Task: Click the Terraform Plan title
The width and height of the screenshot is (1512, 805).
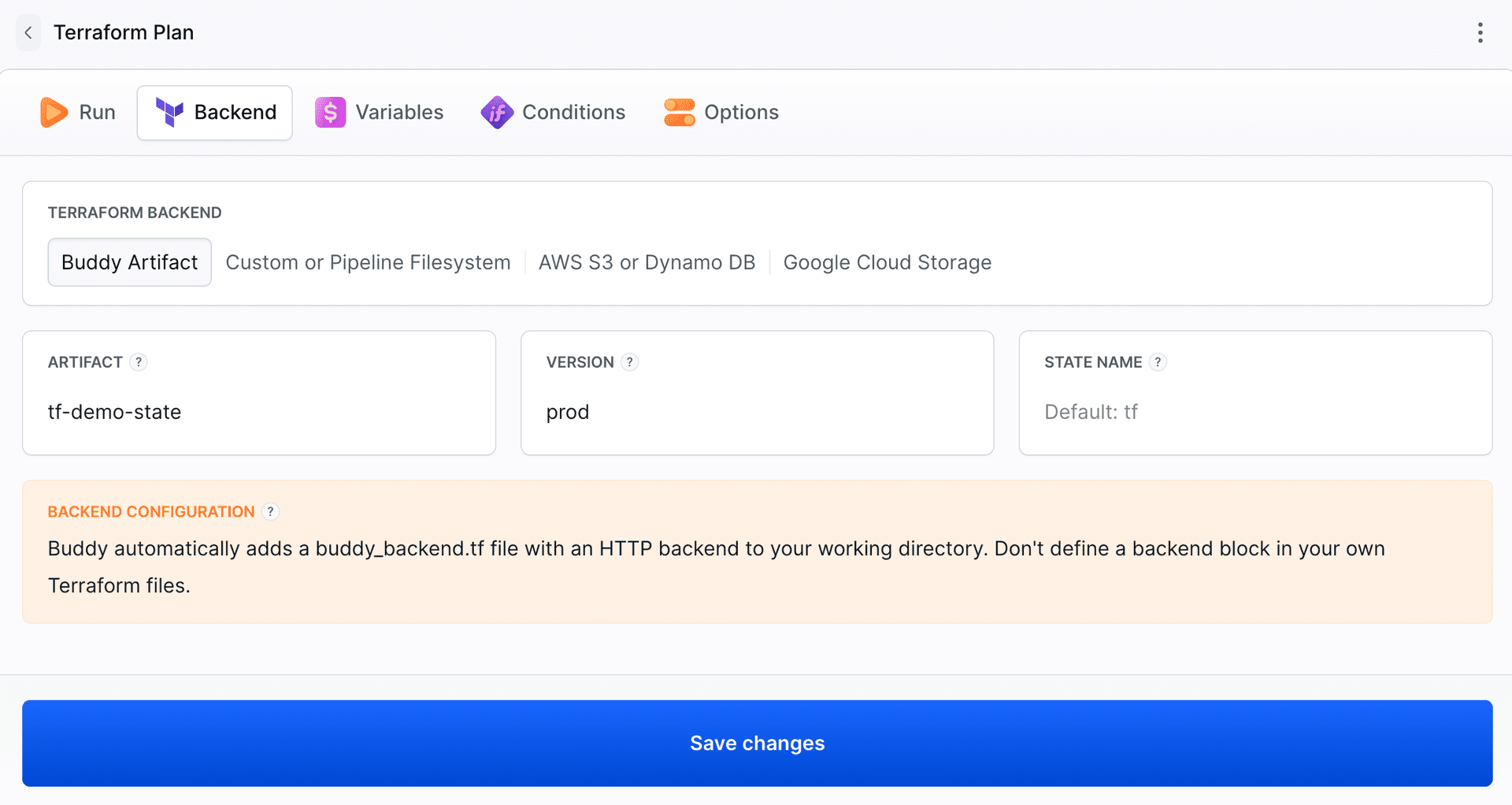Action: click(124, 32)
